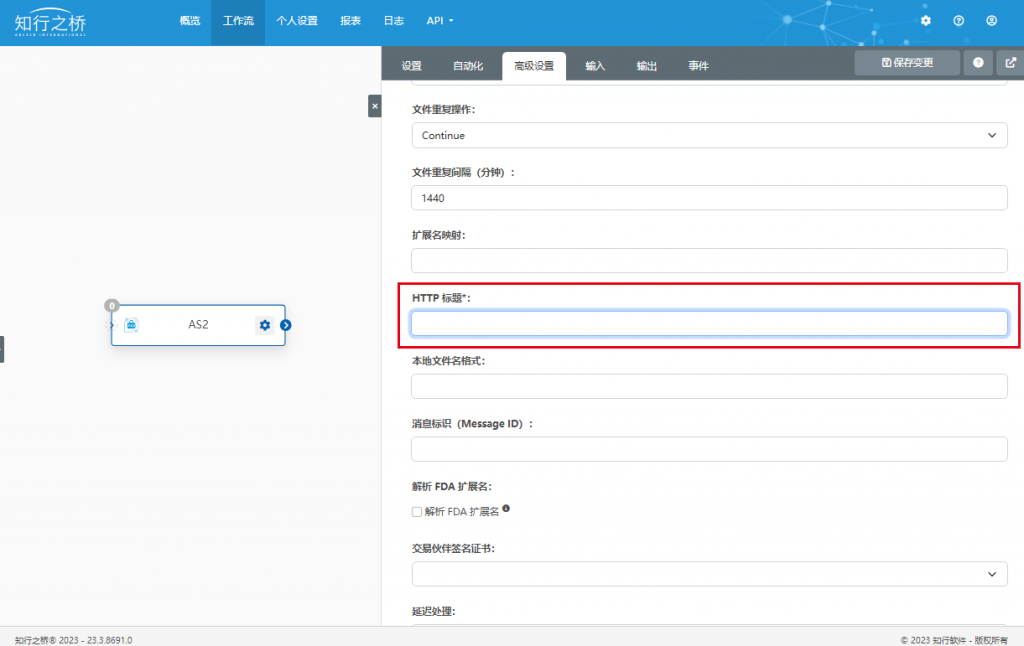Enable the 解析 FDA 扩展名 checkbox
This screenshot has width=1024, height=646.
(417, 512)
